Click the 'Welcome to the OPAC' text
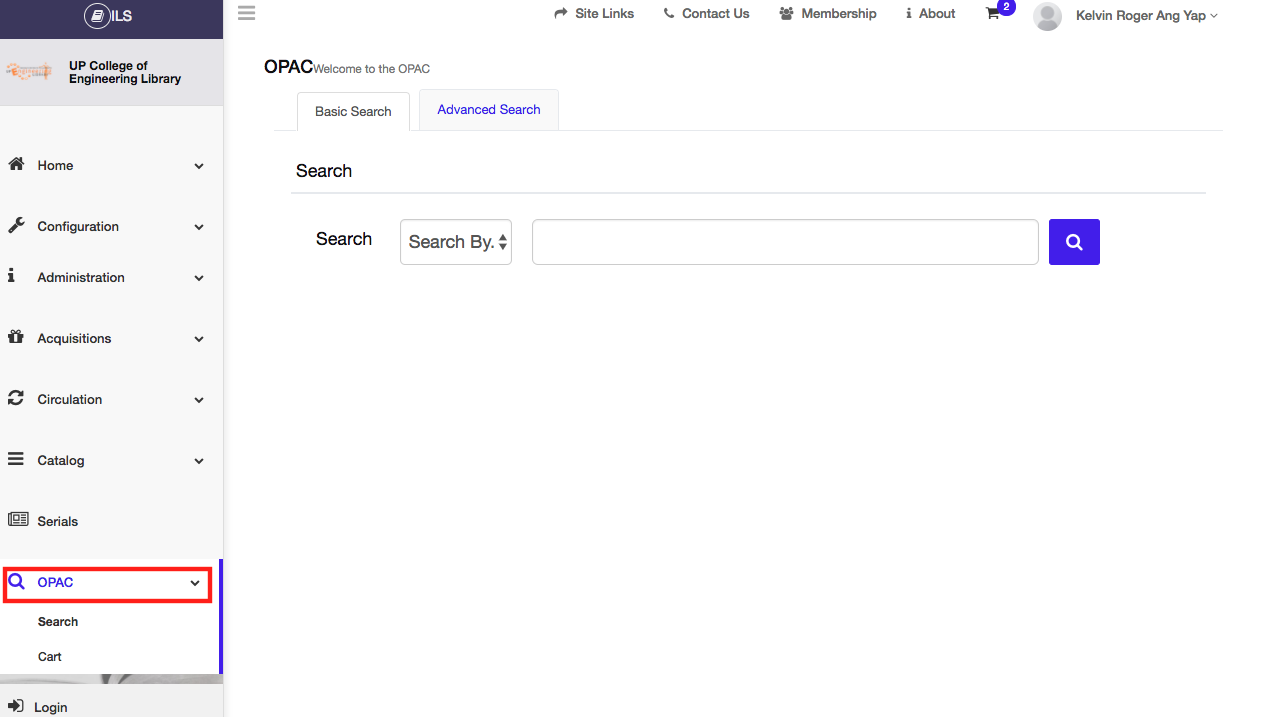This screenshot has width=1269, height=717. click(x=372, y=69)
